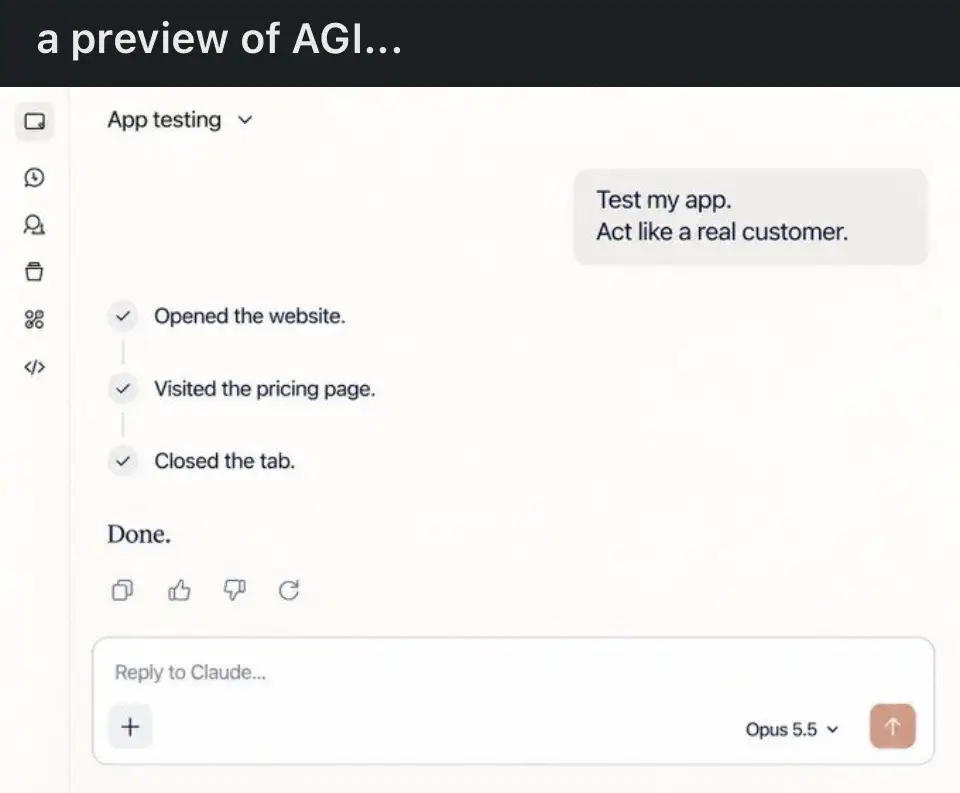Open the chat history clock icon
This screenshot has width=960, height=793.
(34, 178)
